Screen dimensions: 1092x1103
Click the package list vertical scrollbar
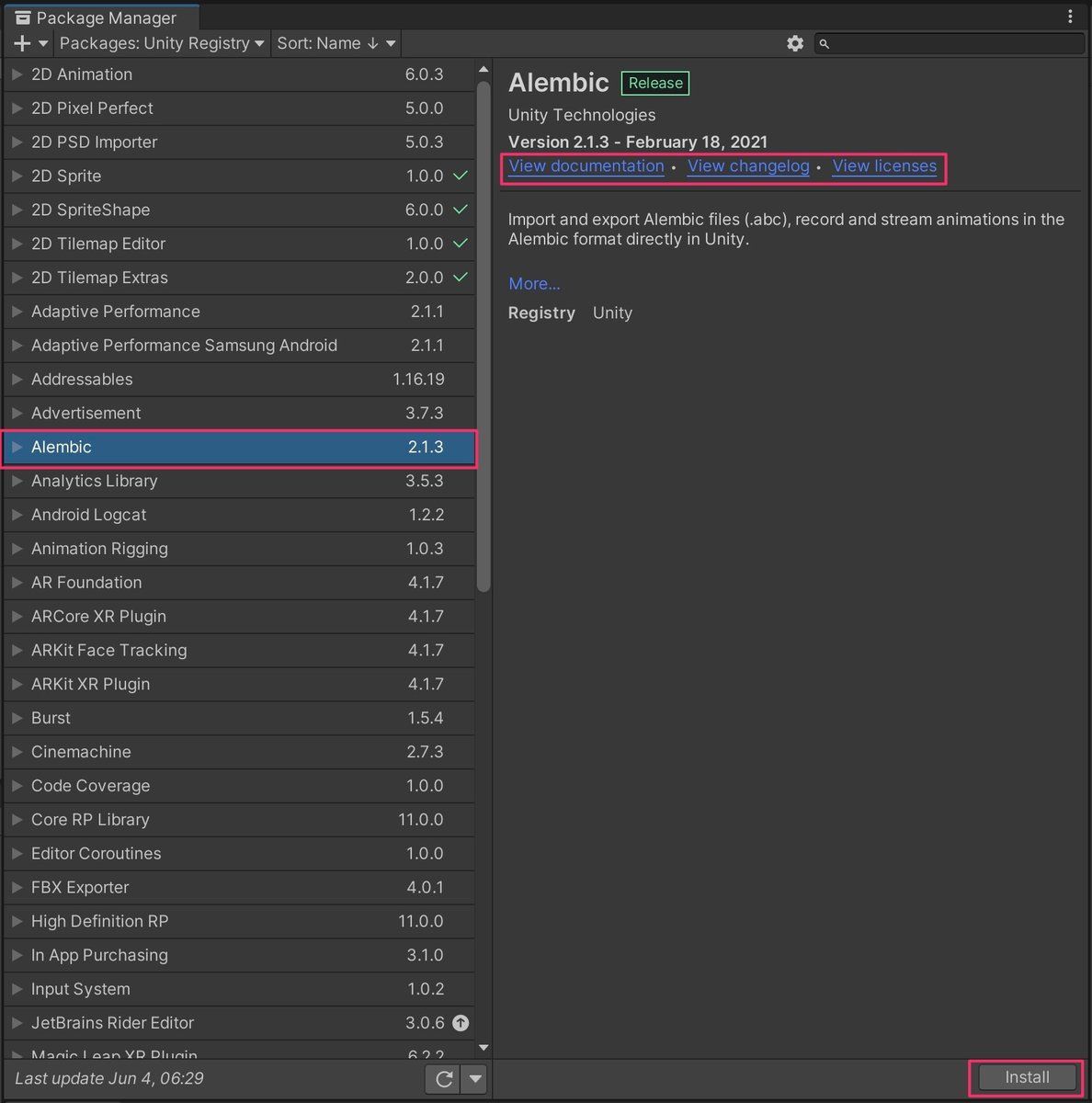(x=483, y=336)
